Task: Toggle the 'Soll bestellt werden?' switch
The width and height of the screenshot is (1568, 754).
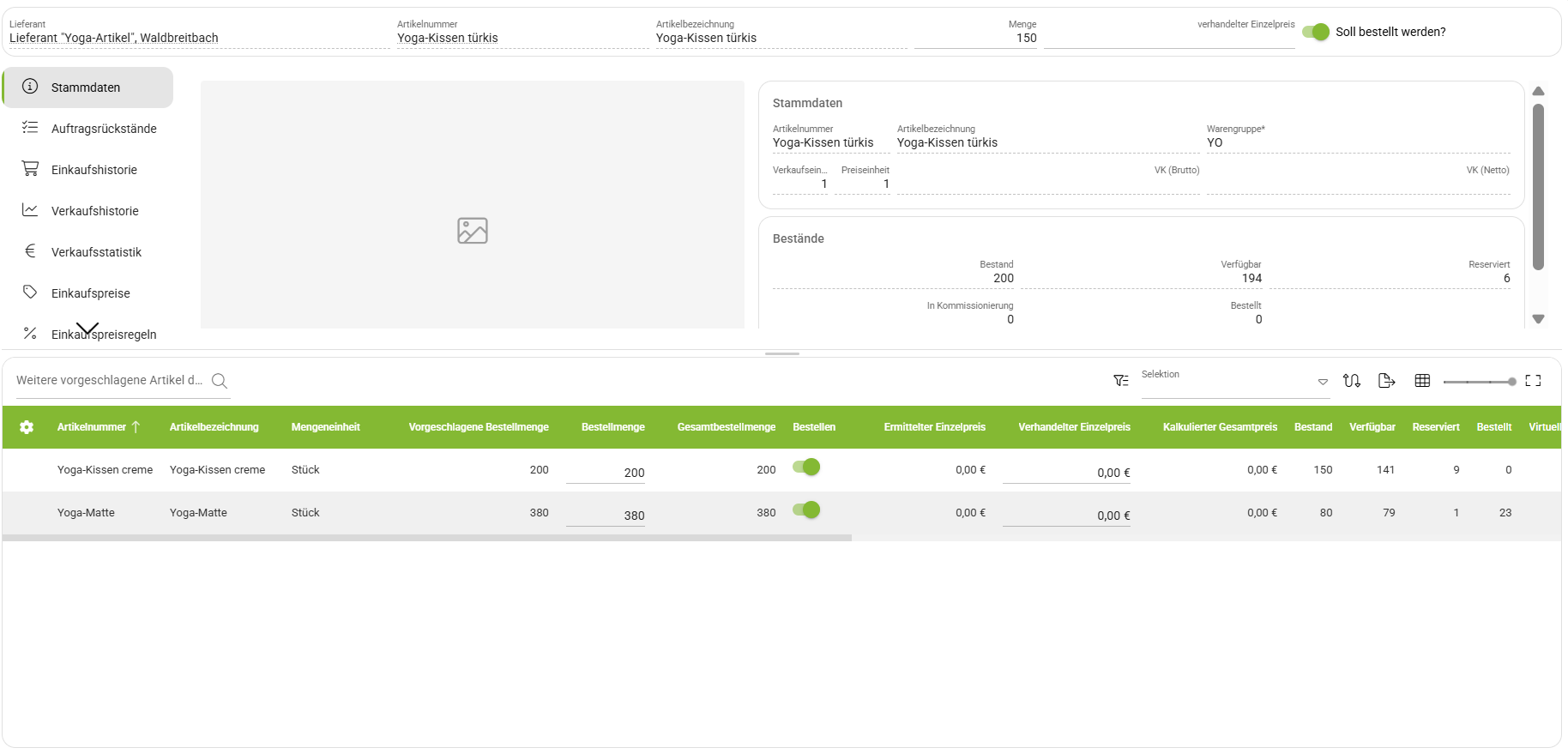Action: [x=1316, y=32]
